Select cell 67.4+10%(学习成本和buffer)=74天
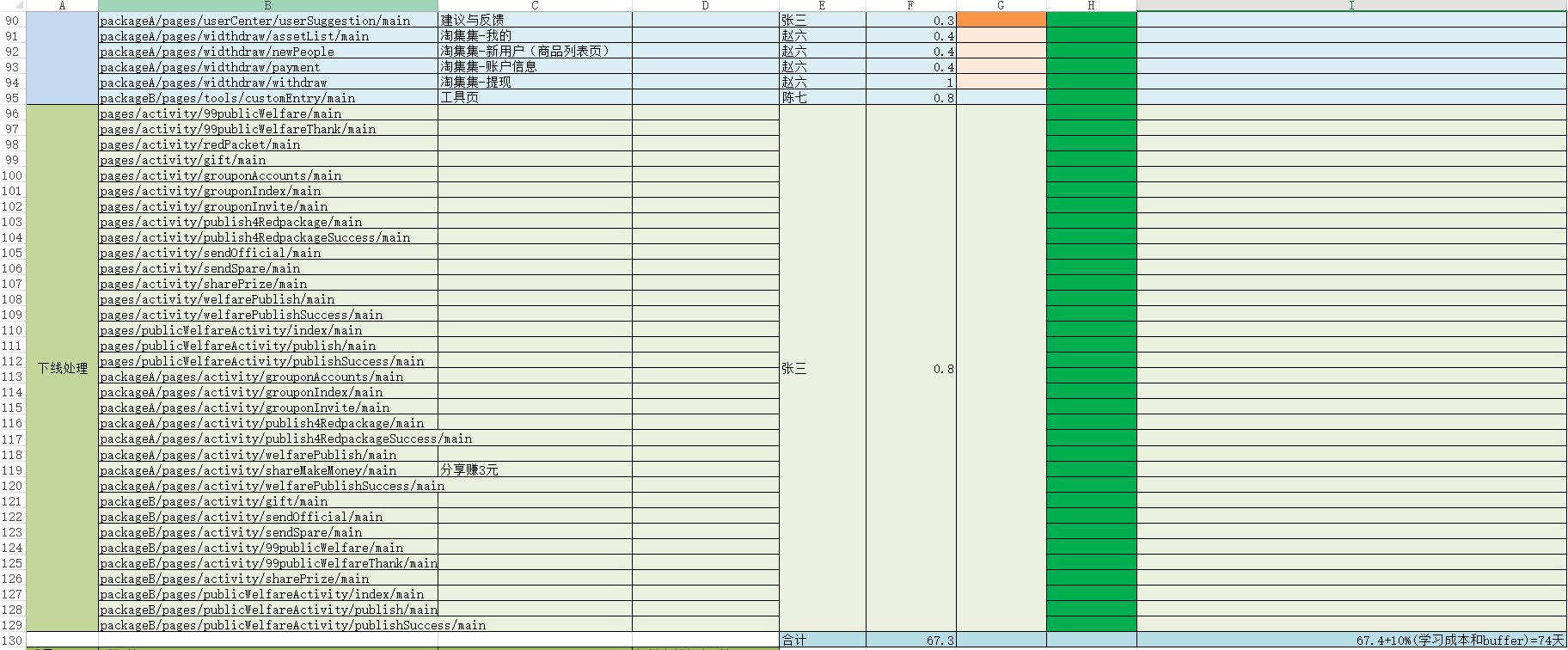This screenshot has height=650, width=1568. coord(1351,640)
